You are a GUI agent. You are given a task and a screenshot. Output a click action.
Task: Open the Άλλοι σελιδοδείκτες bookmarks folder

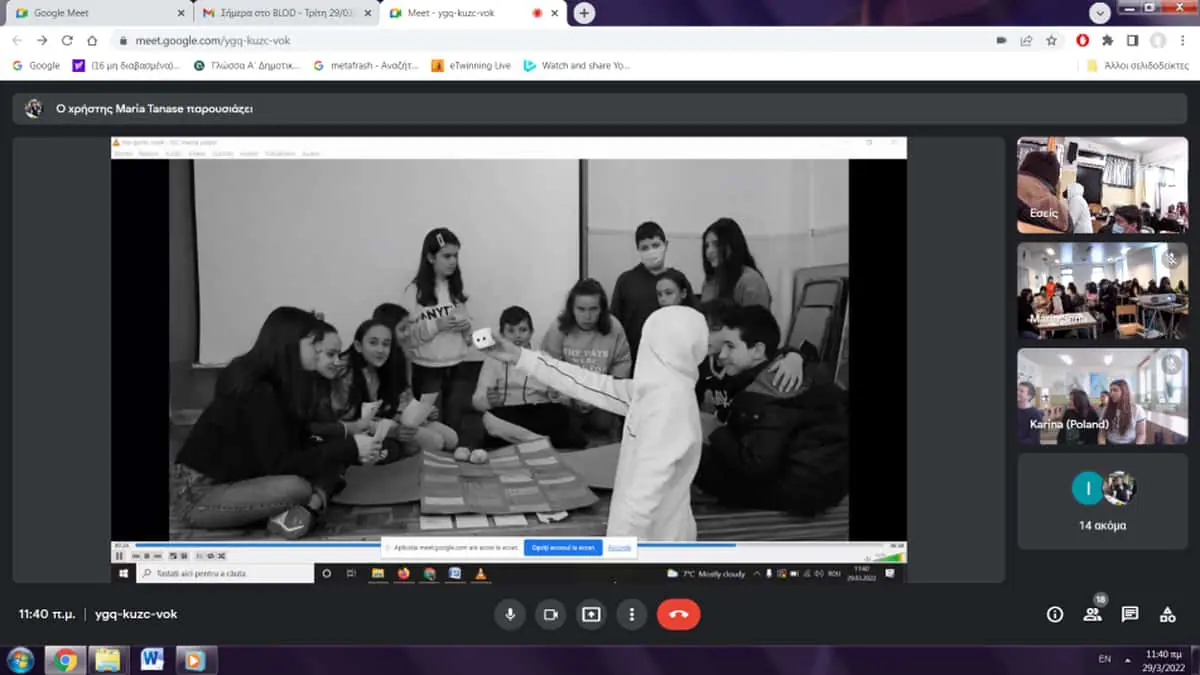pos(1137,66)
